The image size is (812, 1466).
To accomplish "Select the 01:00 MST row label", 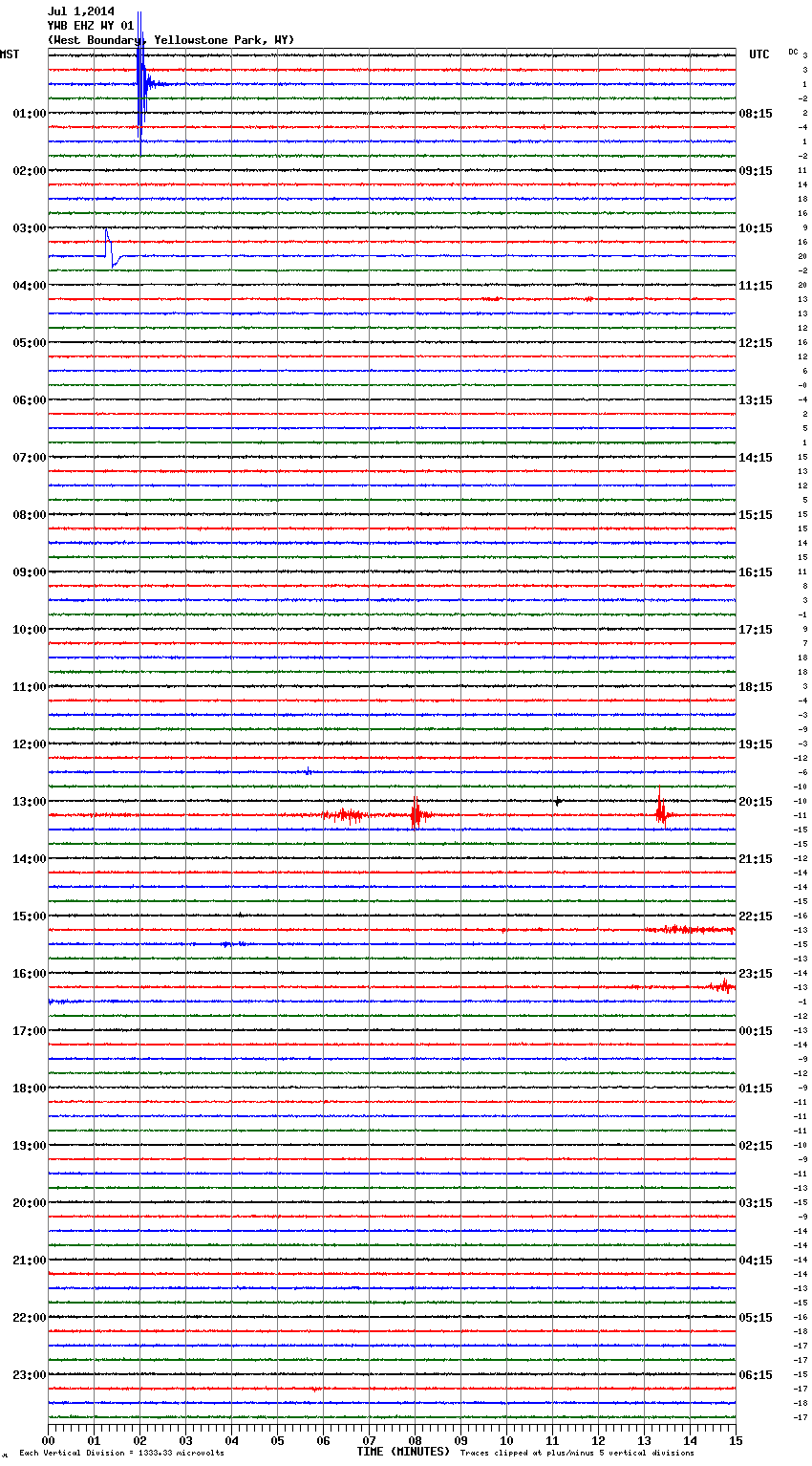I will click(30, 113).
